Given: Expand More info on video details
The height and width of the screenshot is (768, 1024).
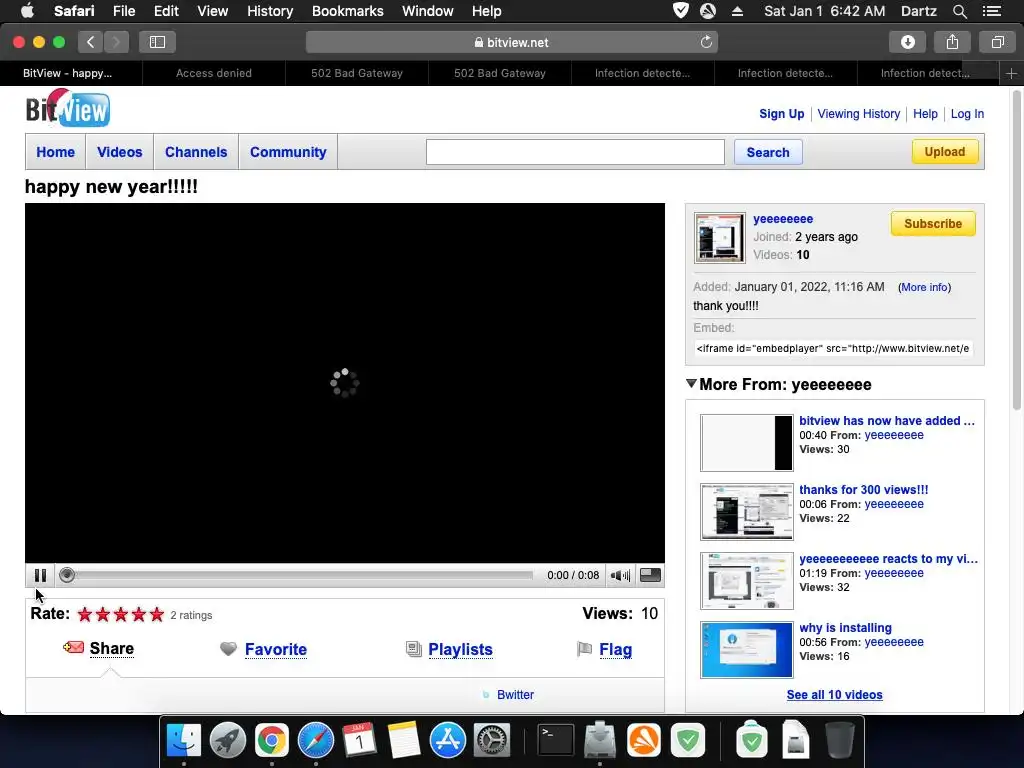Looking at the screenshot, I should coord(924,287).
